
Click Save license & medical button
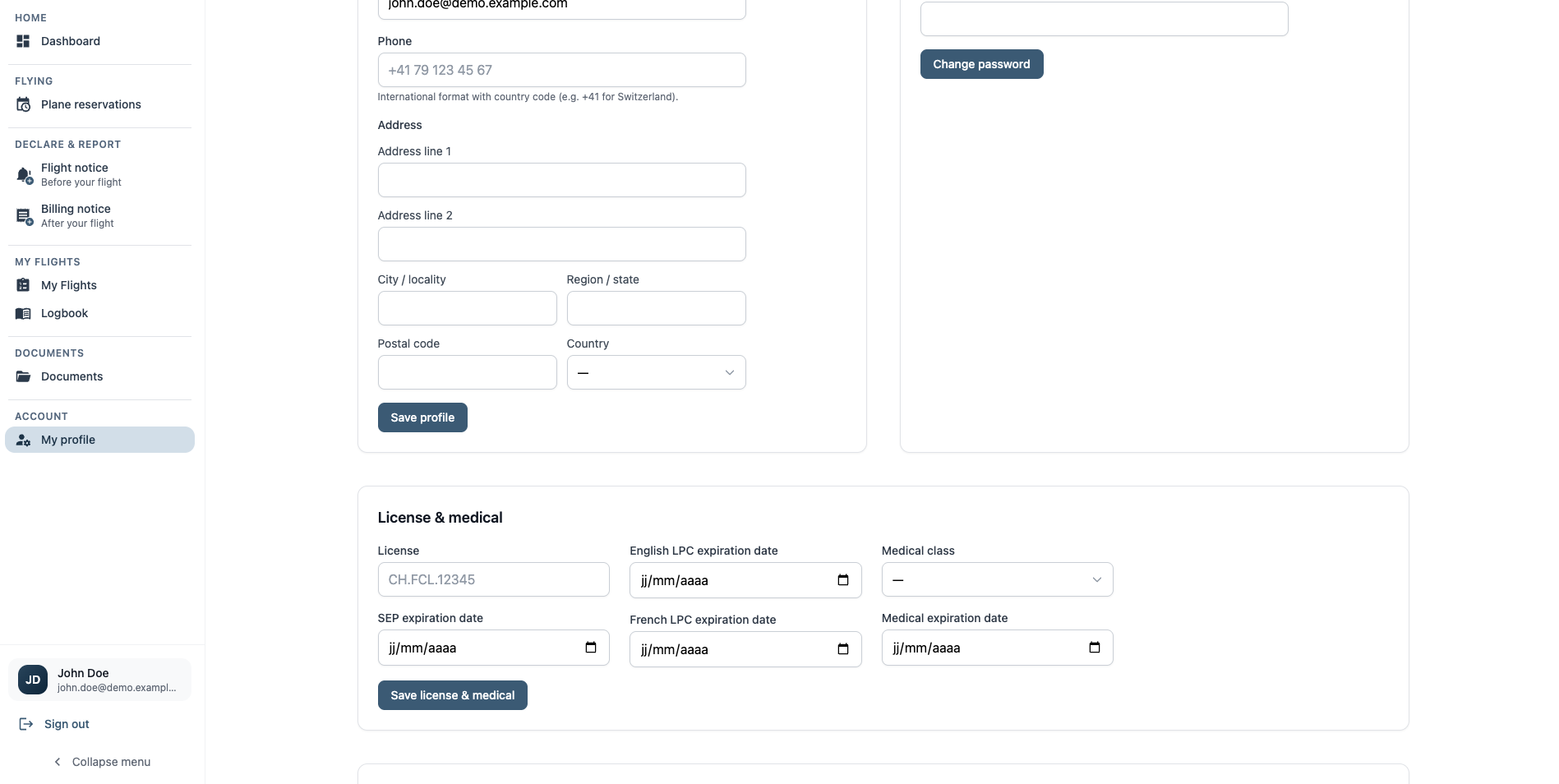click(x=452, y=695)
